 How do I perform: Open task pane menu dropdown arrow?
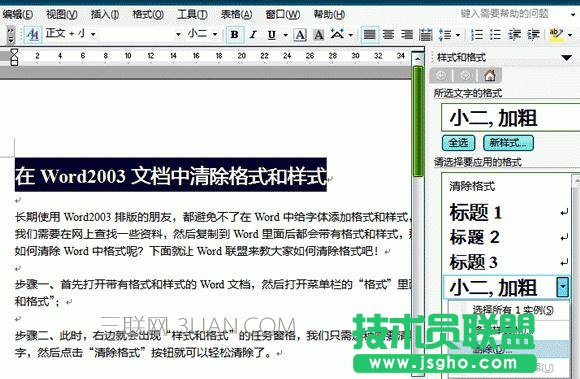[x=566, y=58]
